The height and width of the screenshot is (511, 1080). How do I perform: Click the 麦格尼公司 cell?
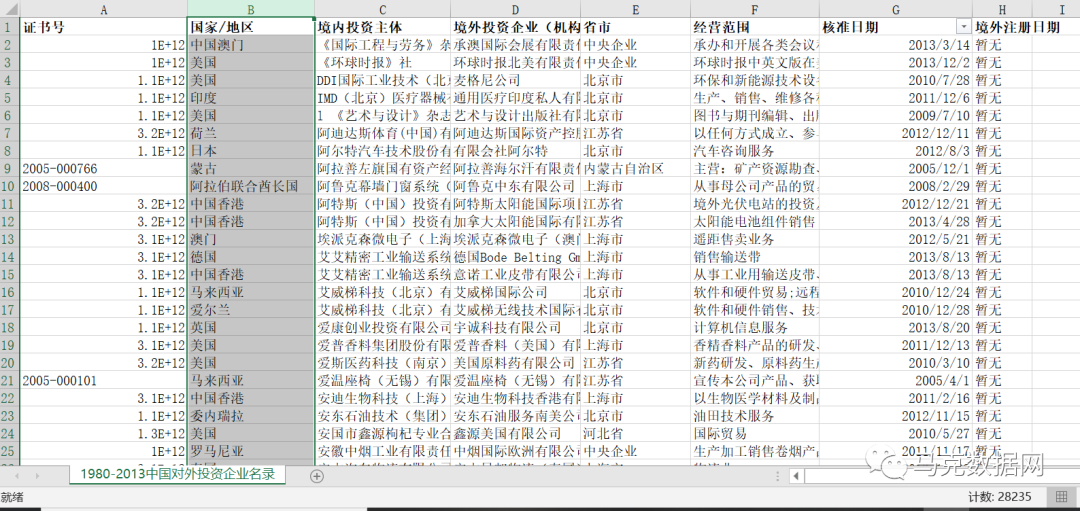515,80
